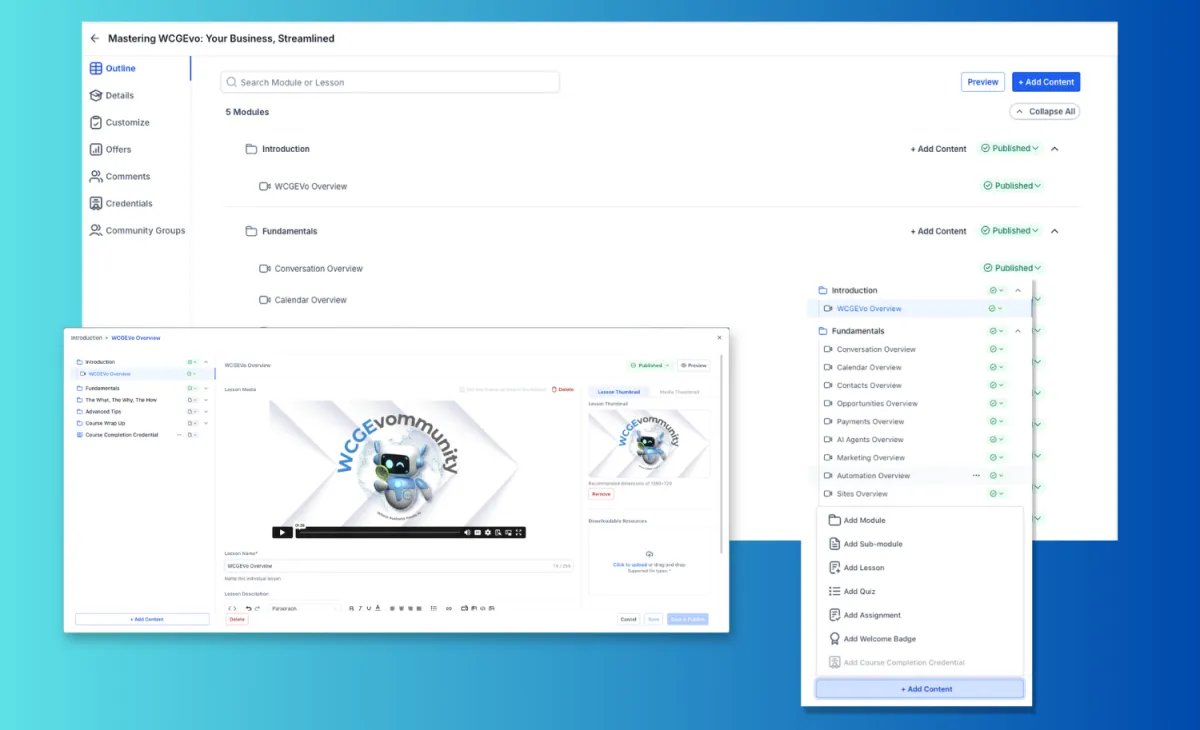Click the lesson thumbnail preview image
Viewport: 1200px width, 730px height.
tap(649, 443)
